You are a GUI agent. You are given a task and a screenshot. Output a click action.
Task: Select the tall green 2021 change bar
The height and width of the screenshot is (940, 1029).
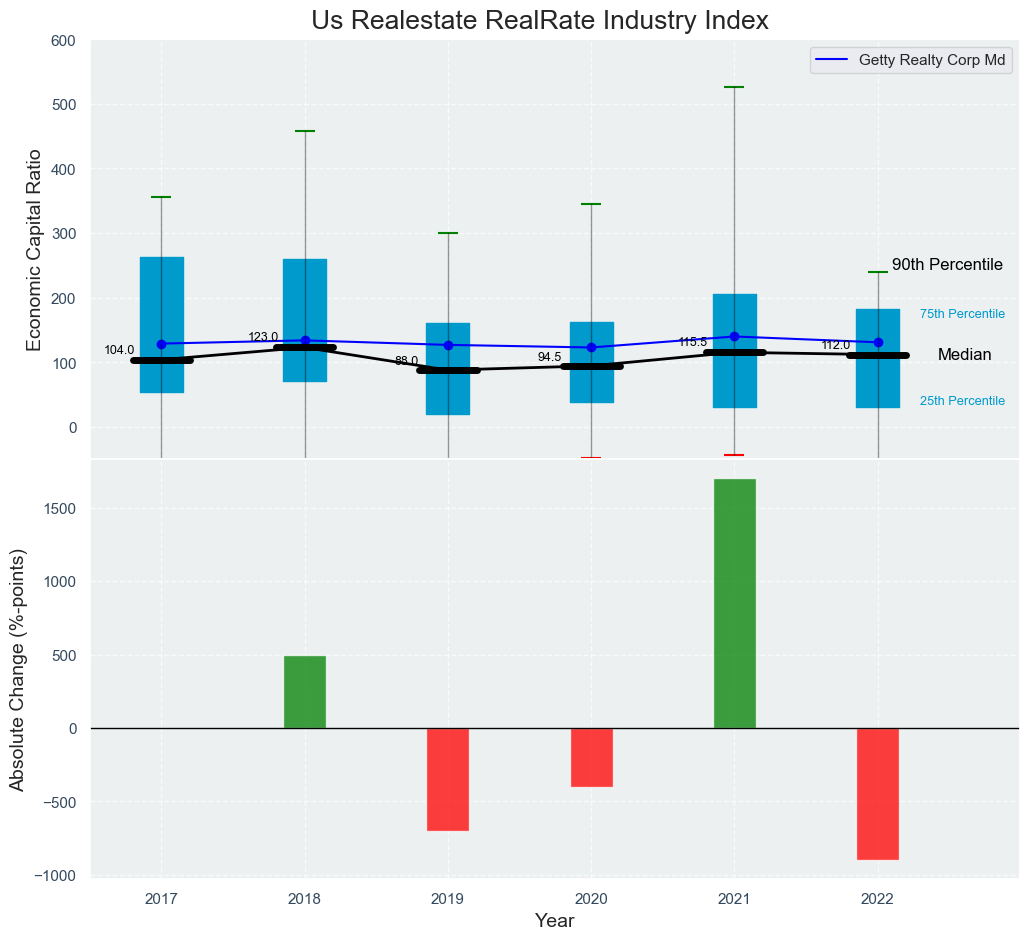click(x=734, y=603)
